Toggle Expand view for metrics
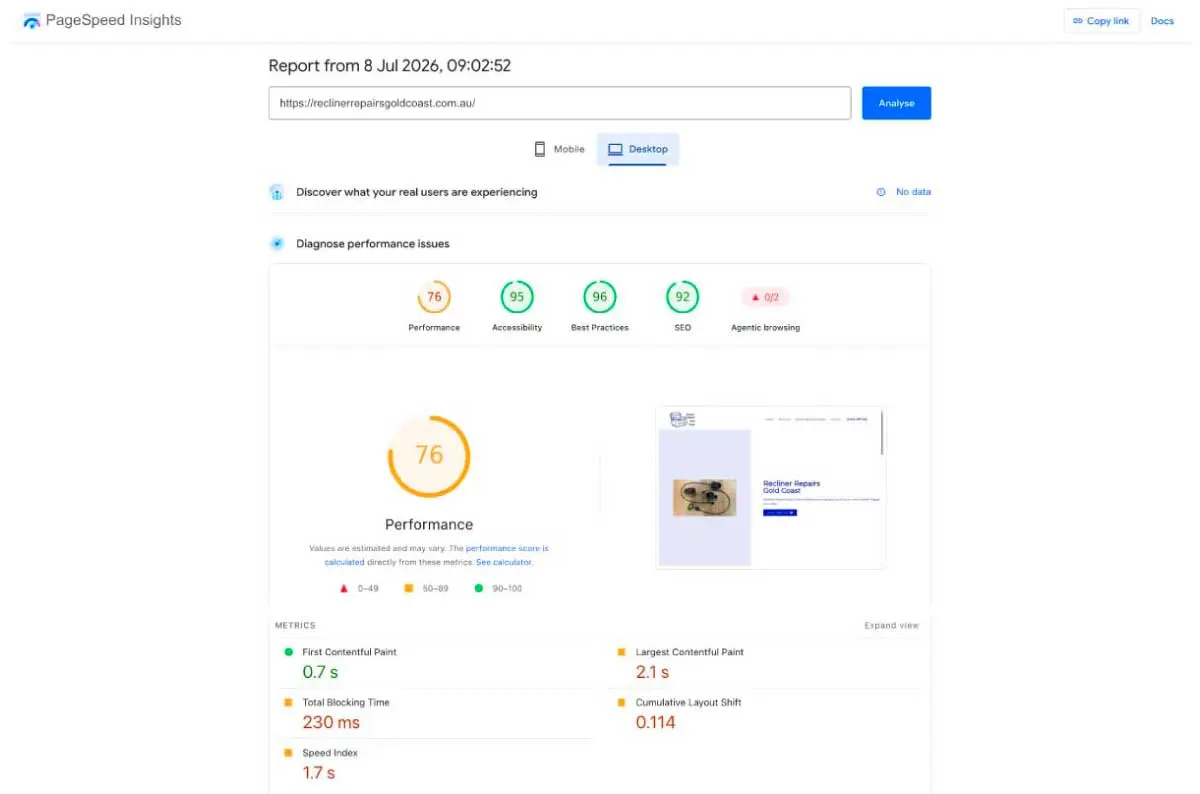The image size is (1200, 794). [x=891, y=626]
